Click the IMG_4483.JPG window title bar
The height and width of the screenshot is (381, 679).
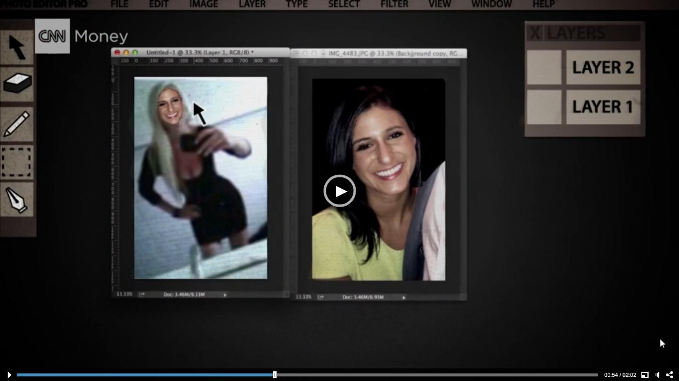[x=378, y=53]
